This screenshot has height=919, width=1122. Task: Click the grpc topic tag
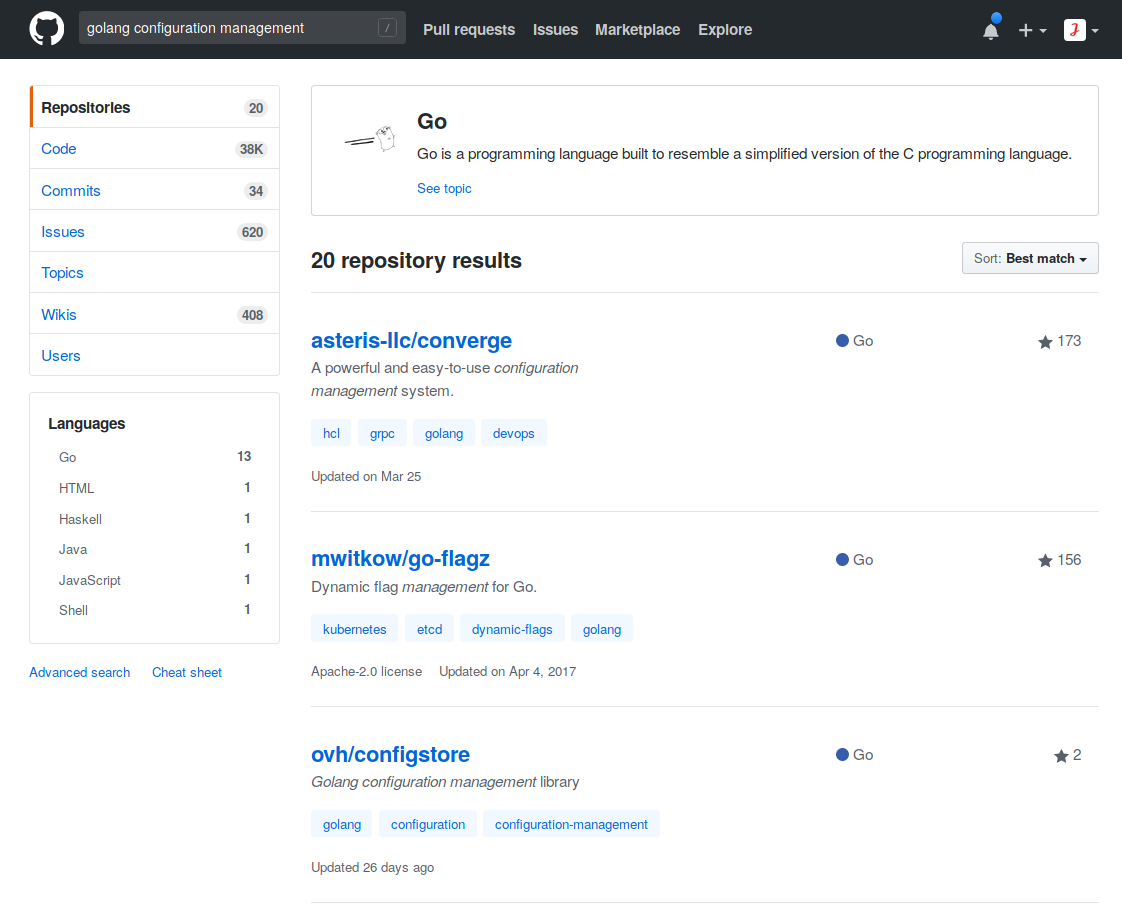pos(382,433)
